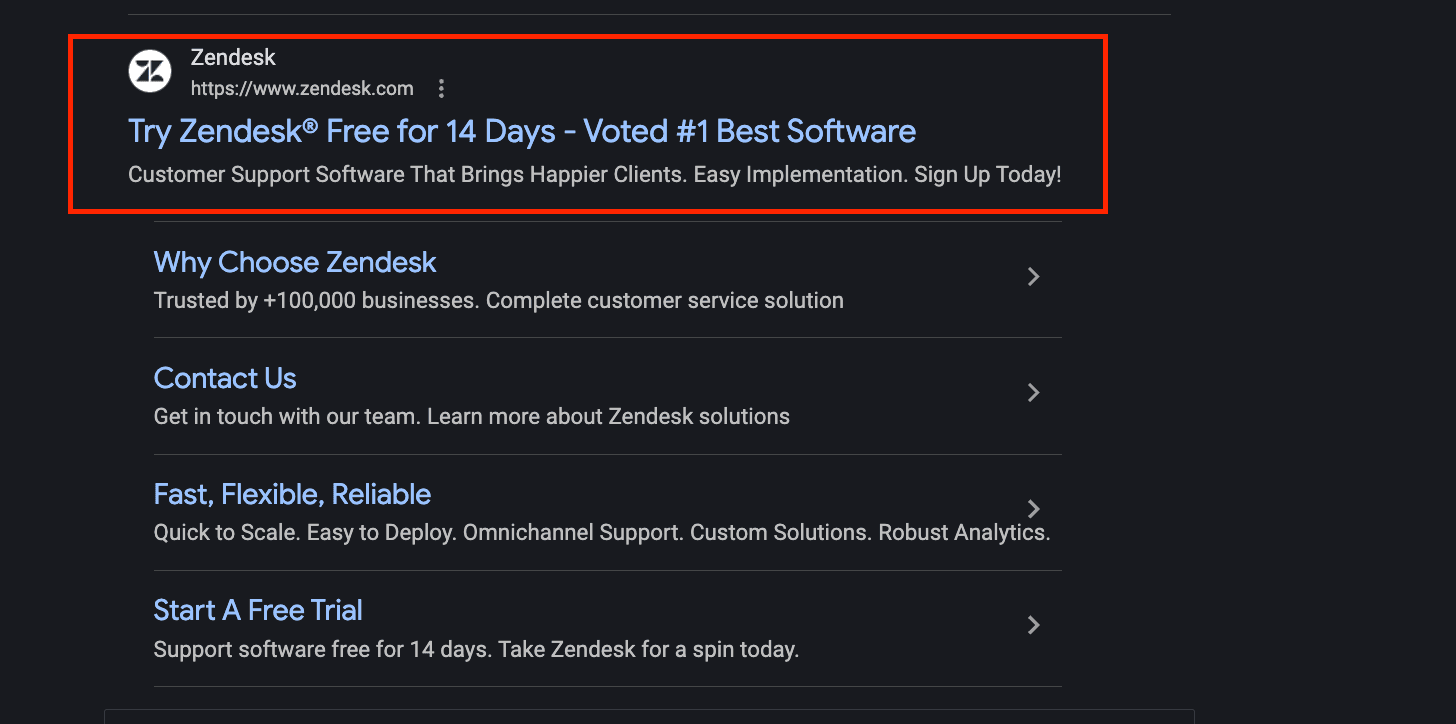This screenshot has height=724, width=1456.
Task: Click the arrow next to Start A Free Trial
Action: click(1033, 625)
